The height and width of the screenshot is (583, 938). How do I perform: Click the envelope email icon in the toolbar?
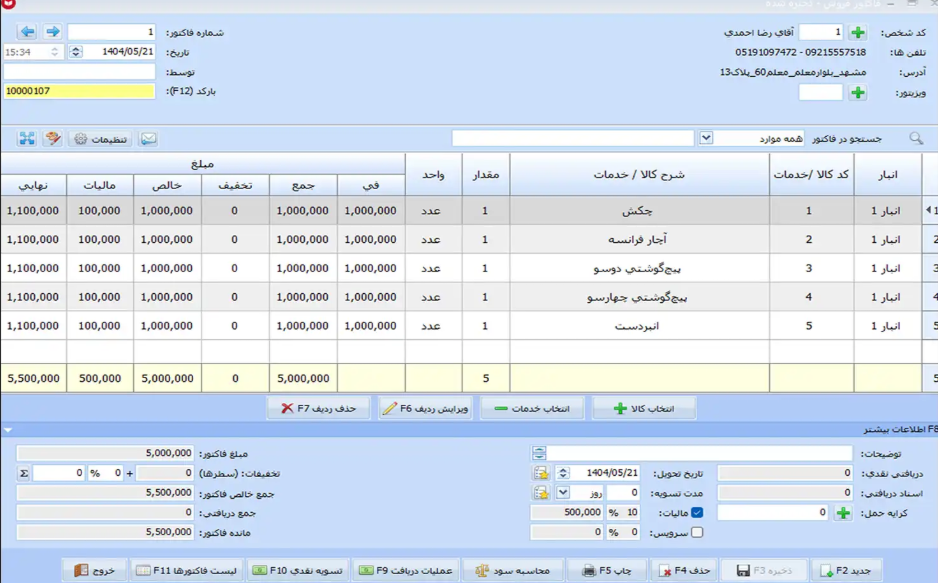tap(148, 139)
